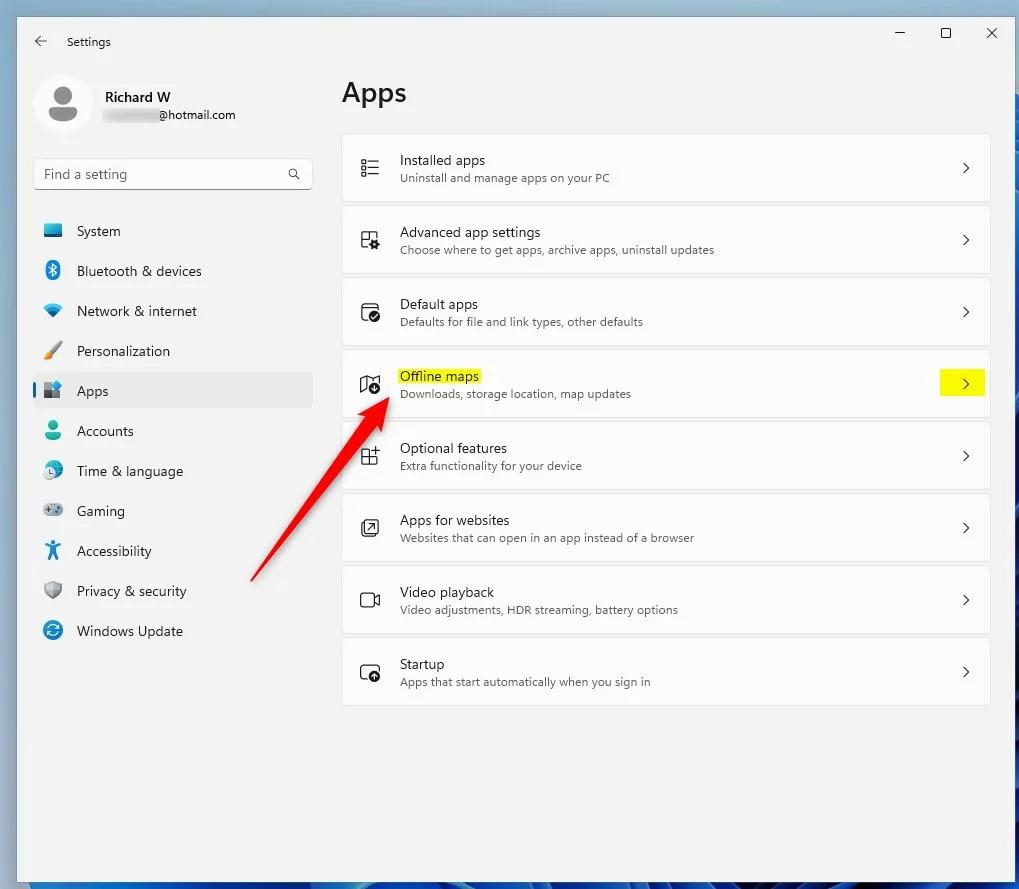The height and width of the screenshot is (889, 1019).
Task: Expand the Video playback entry
Action: (965, 600)
